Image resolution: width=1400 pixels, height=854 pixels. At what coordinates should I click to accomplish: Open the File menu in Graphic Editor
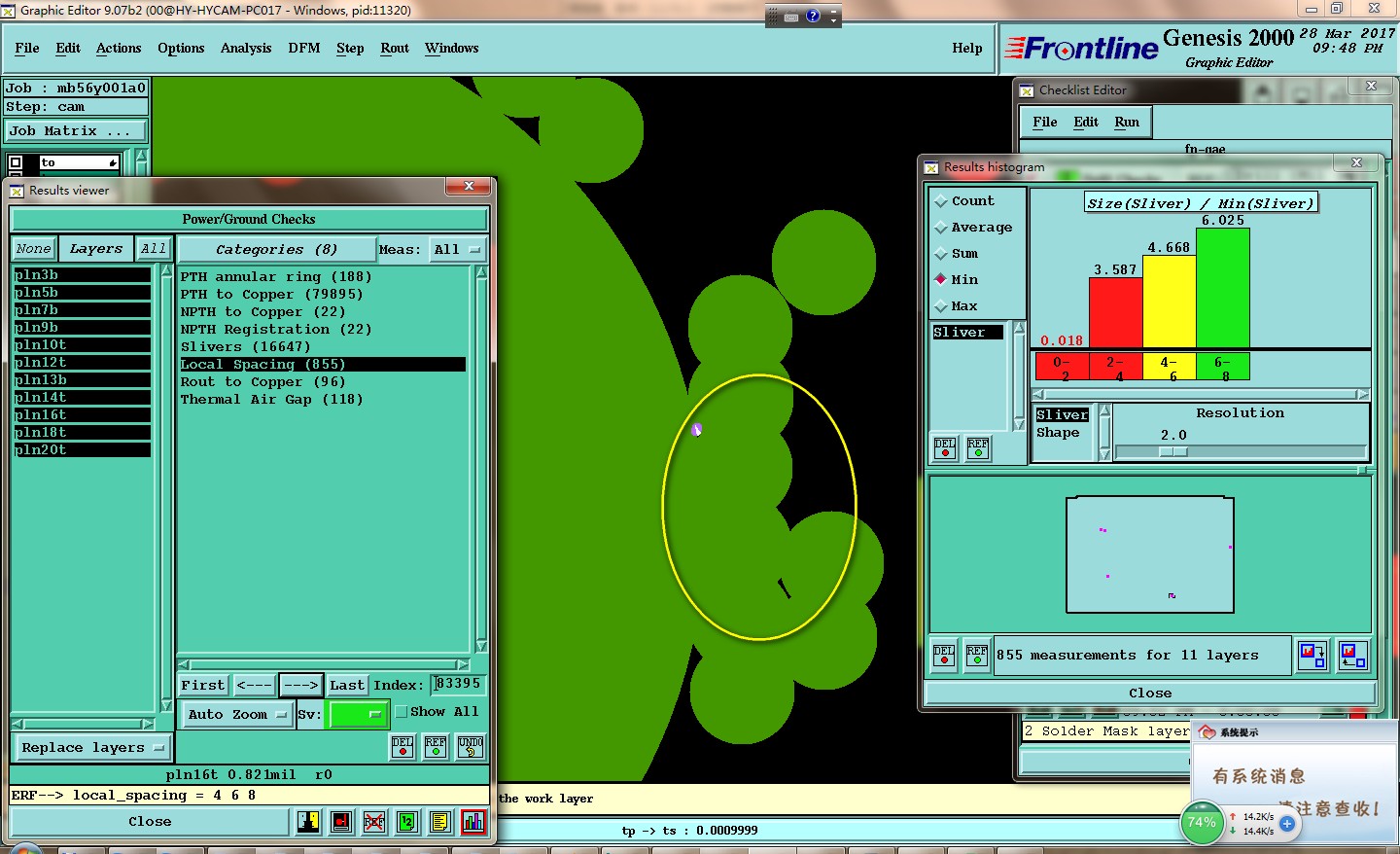[27, 49]
